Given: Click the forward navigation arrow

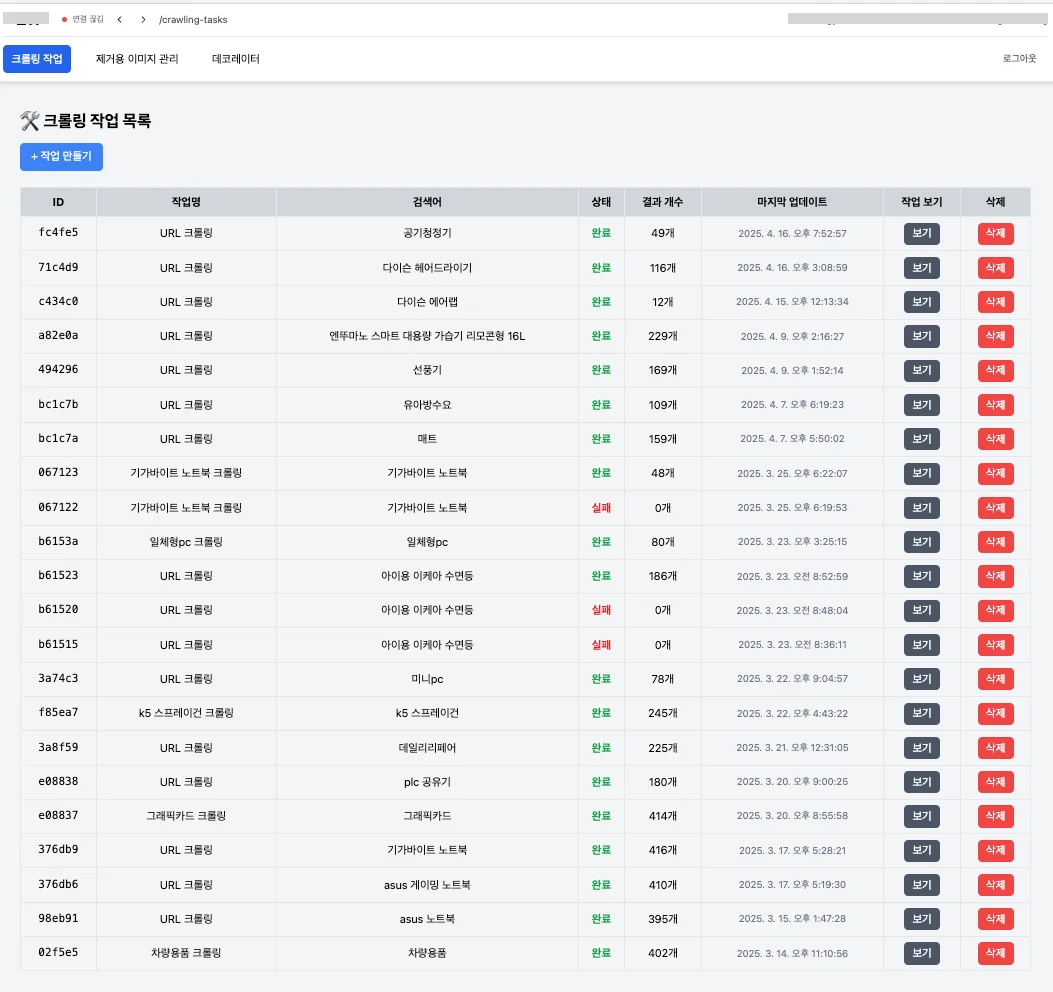Looking at the screenshot, I should pos(143,19).
